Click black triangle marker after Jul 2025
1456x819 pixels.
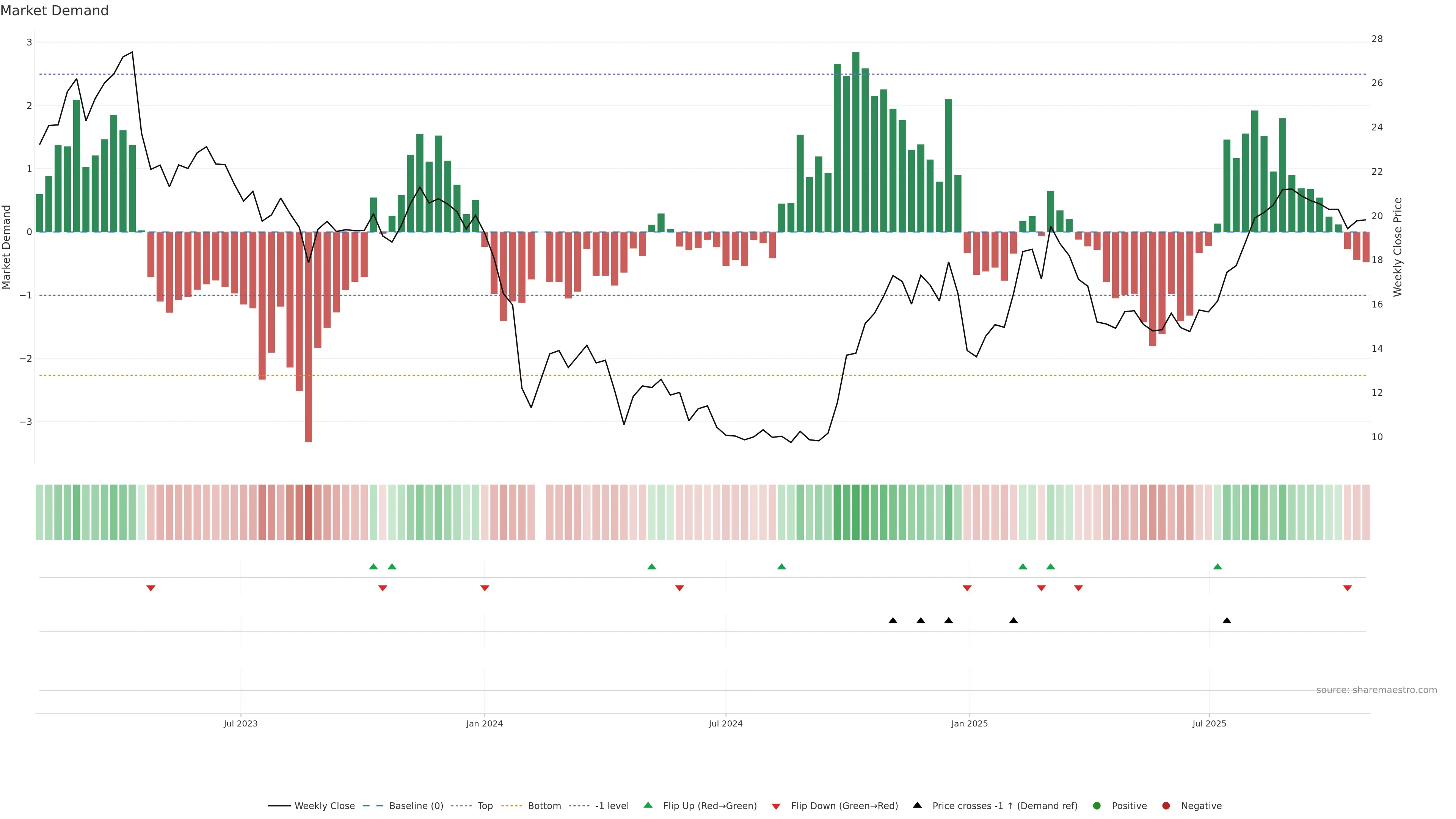(1227, 621)
